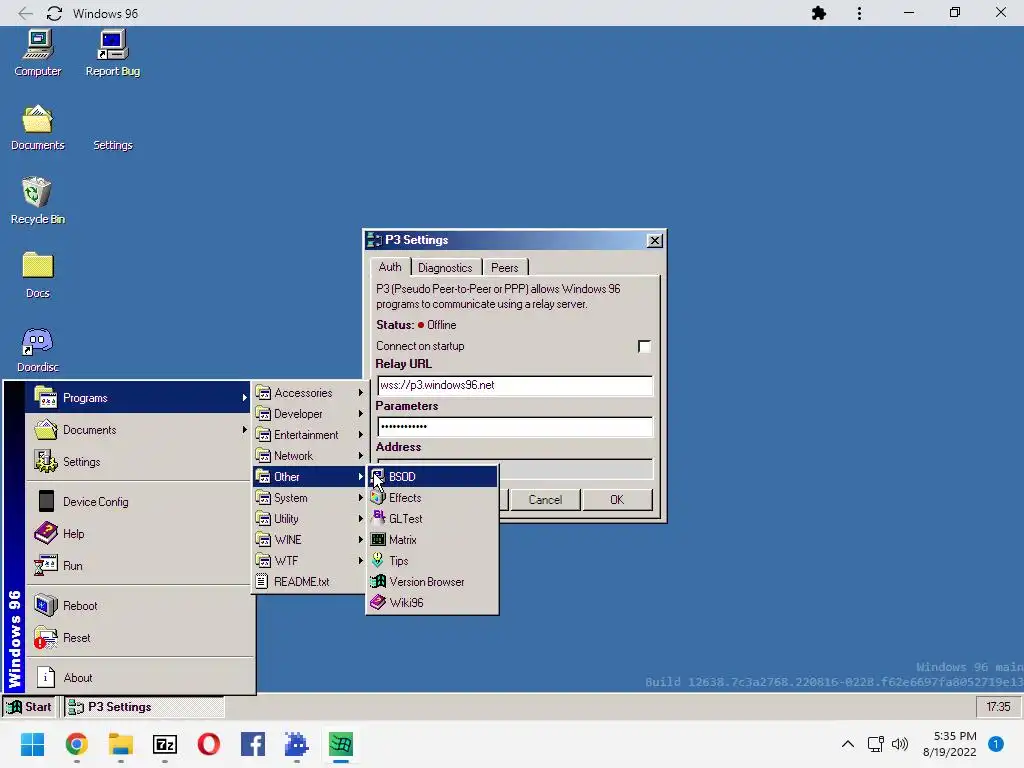Expand the WINE program folder
Image resolution: width=1024 pixels, height=768 pixels.
click(309, 539)
